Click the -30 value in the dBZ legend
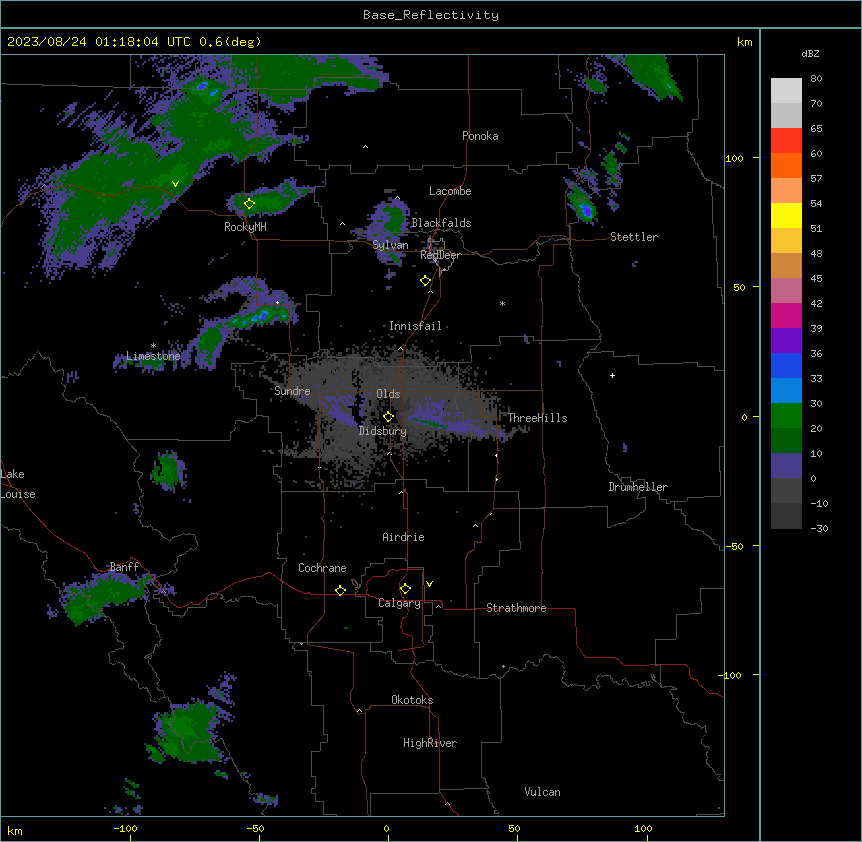Viewport: 862px width, 842px height. coord(819,528)
